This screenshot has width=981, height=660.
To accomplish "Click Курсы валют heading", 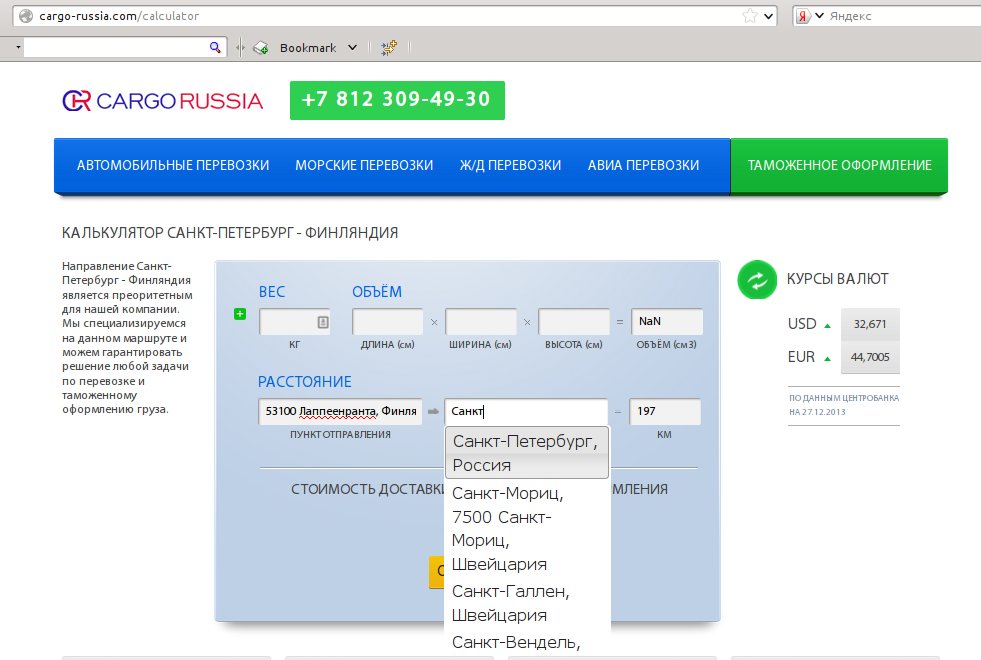I will pyautogui.click(x=837, y=279).
